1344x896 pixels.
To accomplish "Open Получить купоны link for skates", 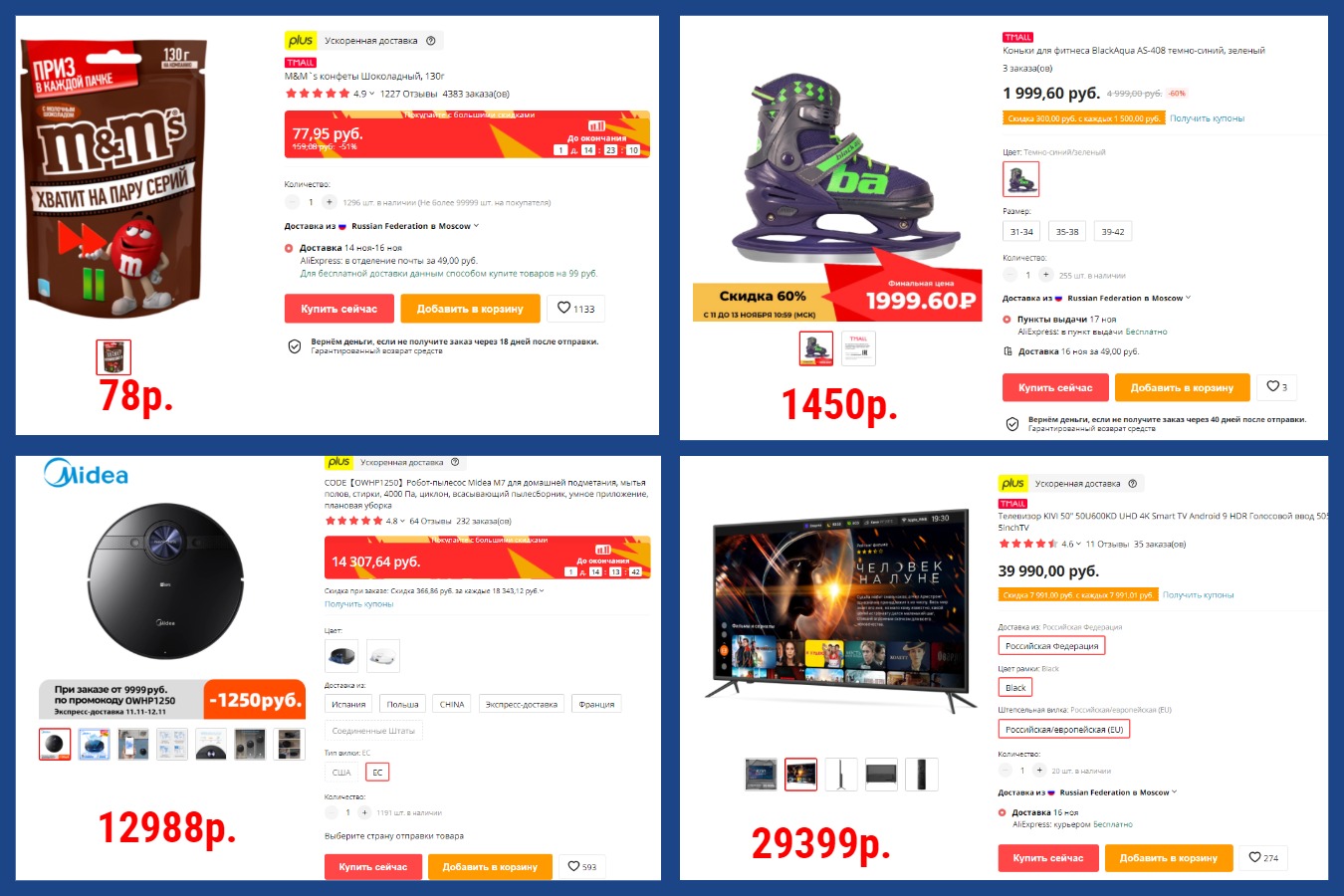I will point(1207,118).
